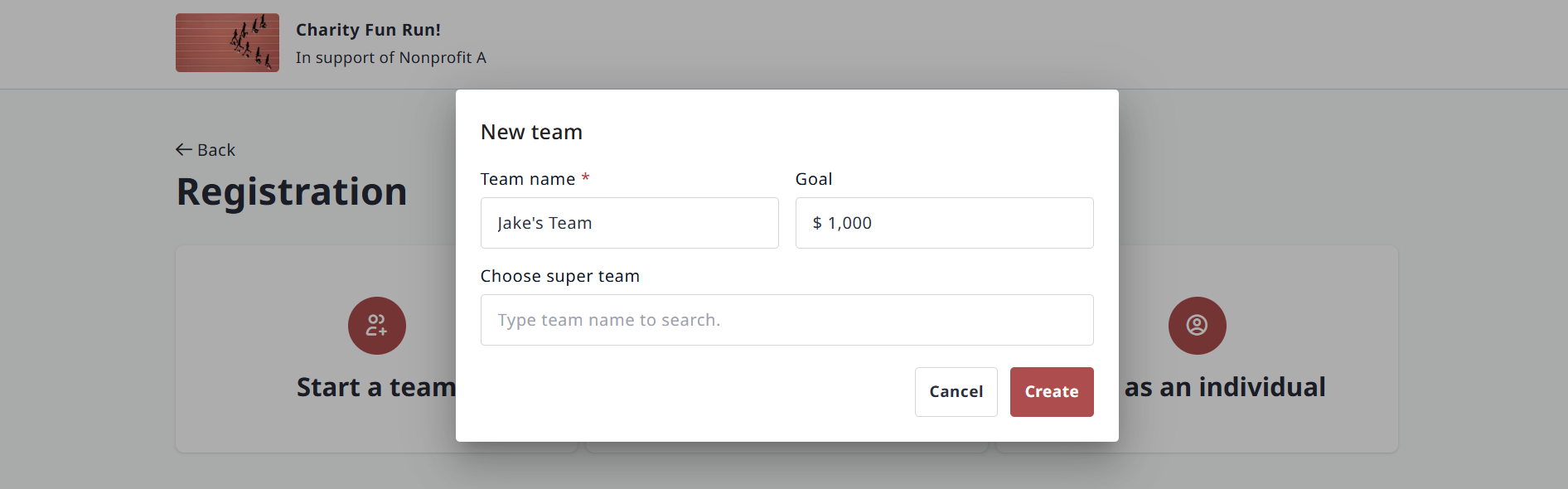Viewport: 1568px width, 489px height.
Task: Open the Choose super team search box
Action: pyautogui.click(x=786, y=320)
